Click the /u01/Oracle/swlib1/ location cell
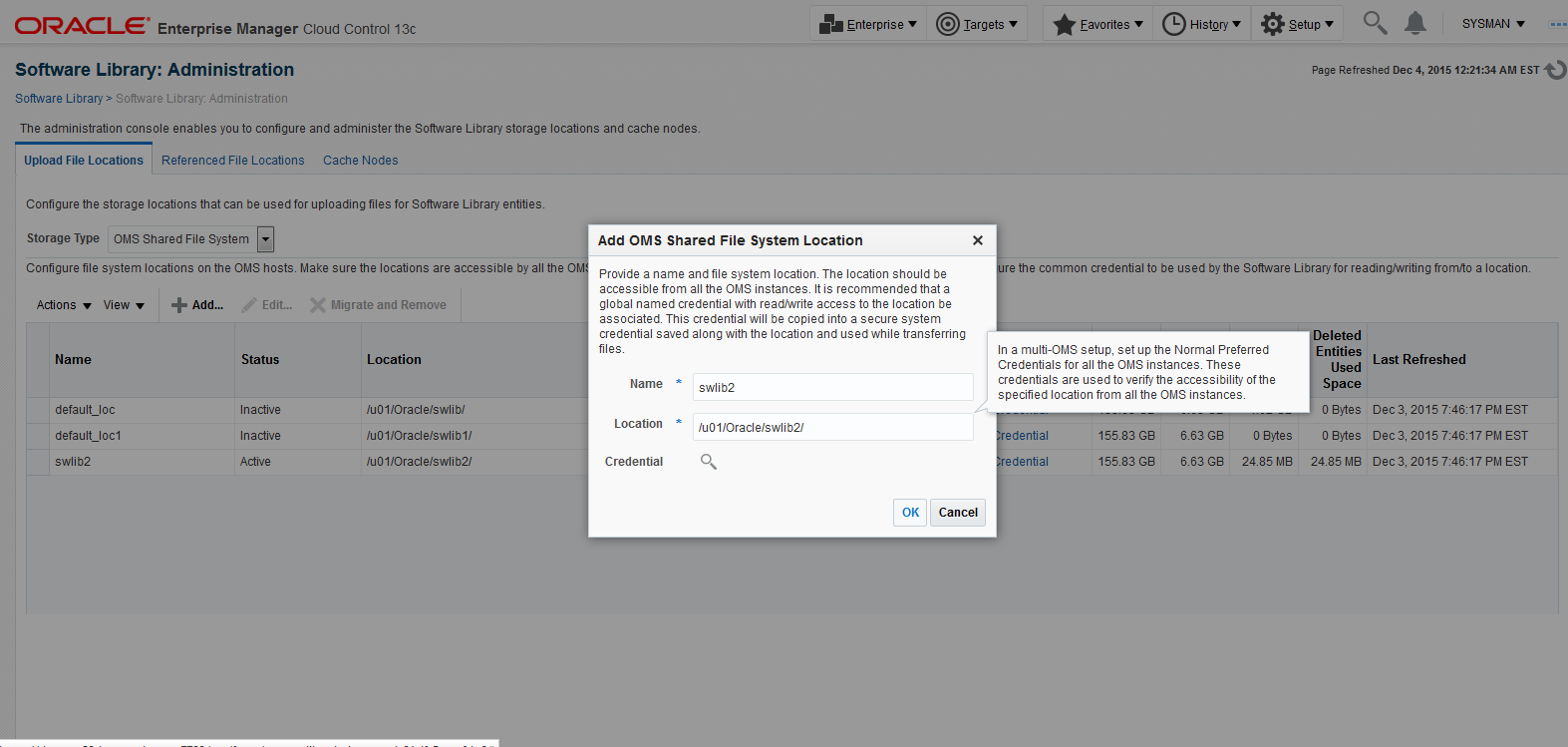The height and width of the screenshot is (747, 1568). tap(420, 436)
